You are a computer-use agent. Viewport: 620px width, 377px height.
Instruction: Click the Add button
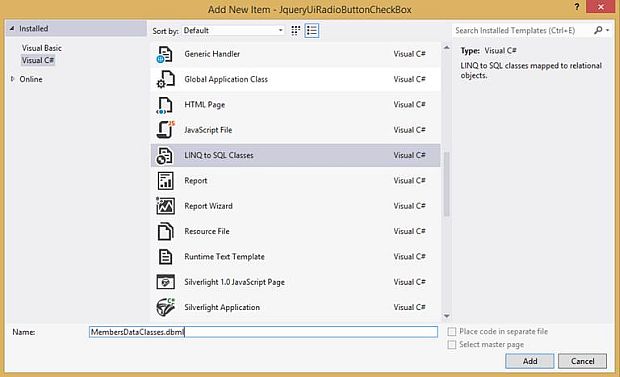click(529, 361)
